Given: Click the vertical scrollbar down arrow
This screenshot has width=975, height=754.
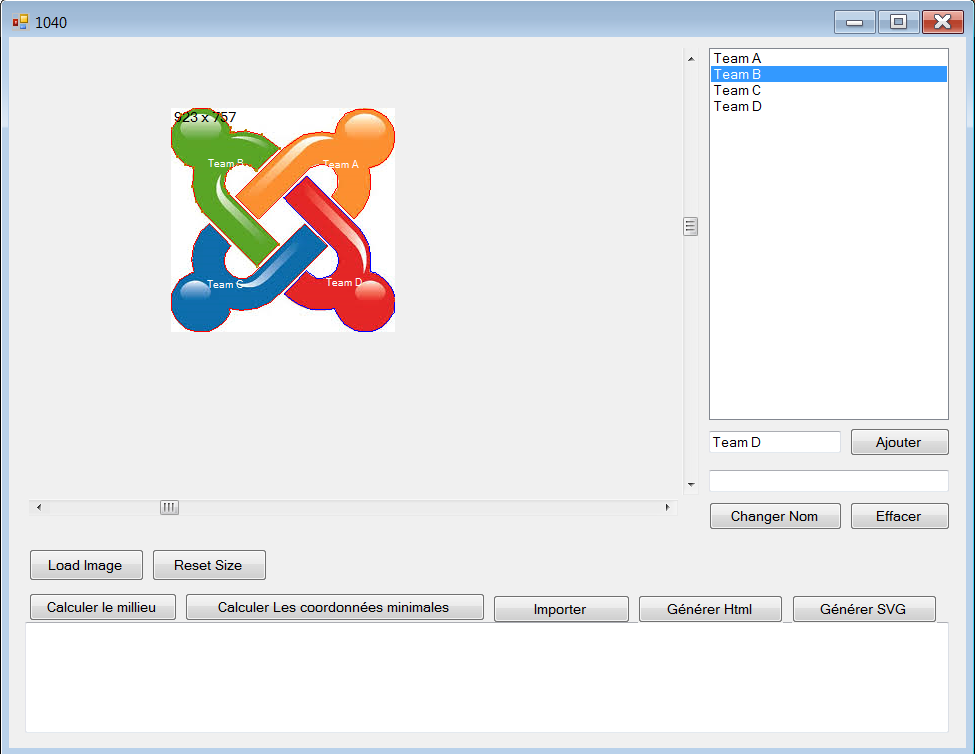Looking at the screenshot, I should [x=691, y=484].
